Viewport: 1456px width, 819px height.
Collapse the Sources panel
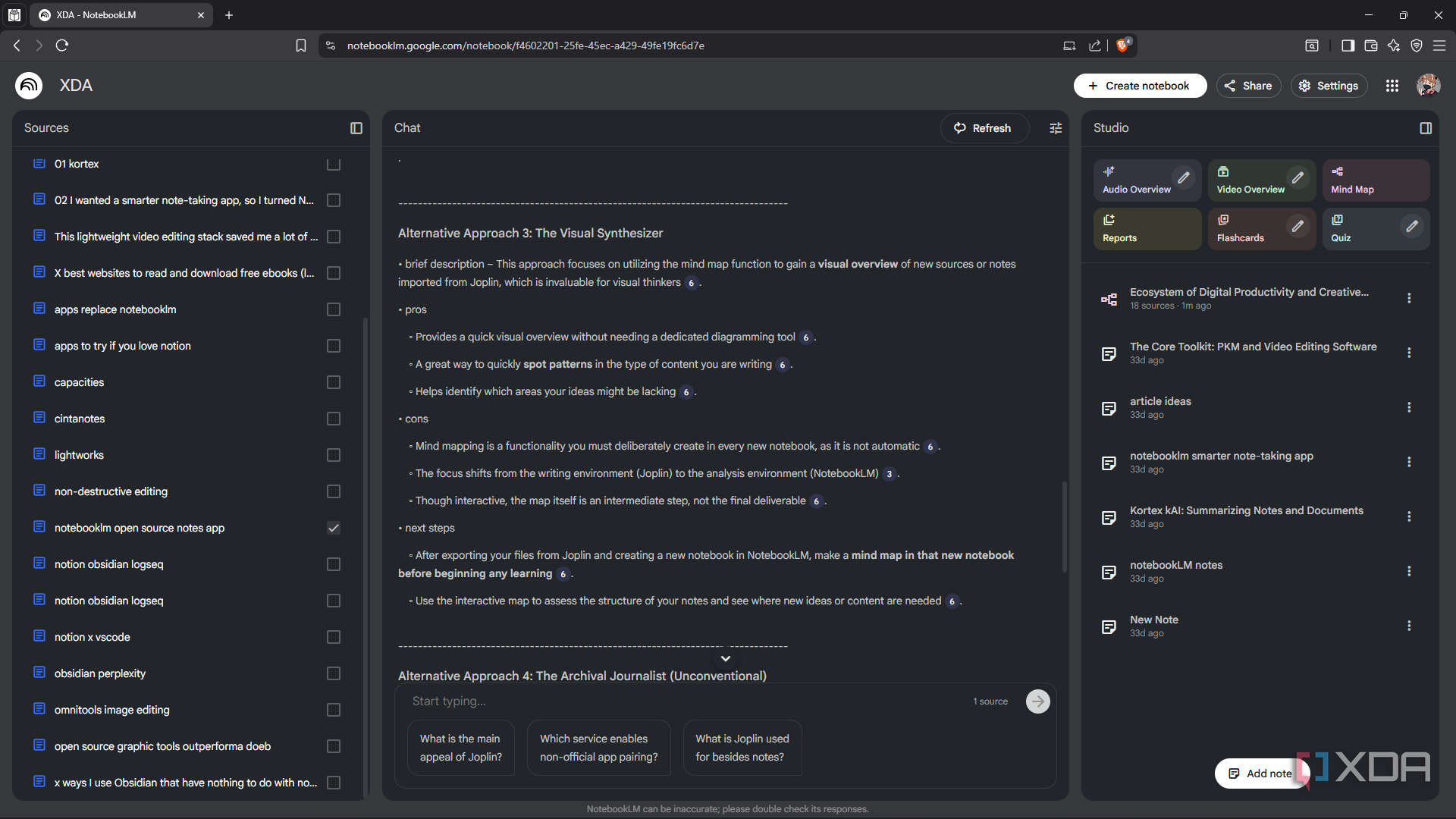point(356,128)
